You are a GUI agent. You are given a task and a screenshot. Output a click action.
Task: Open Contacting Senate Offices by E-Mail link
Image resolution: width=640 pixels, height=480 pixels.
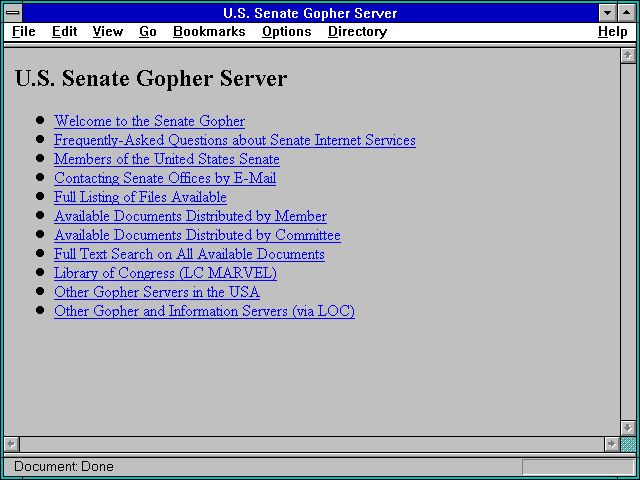(x=165, y=178)
